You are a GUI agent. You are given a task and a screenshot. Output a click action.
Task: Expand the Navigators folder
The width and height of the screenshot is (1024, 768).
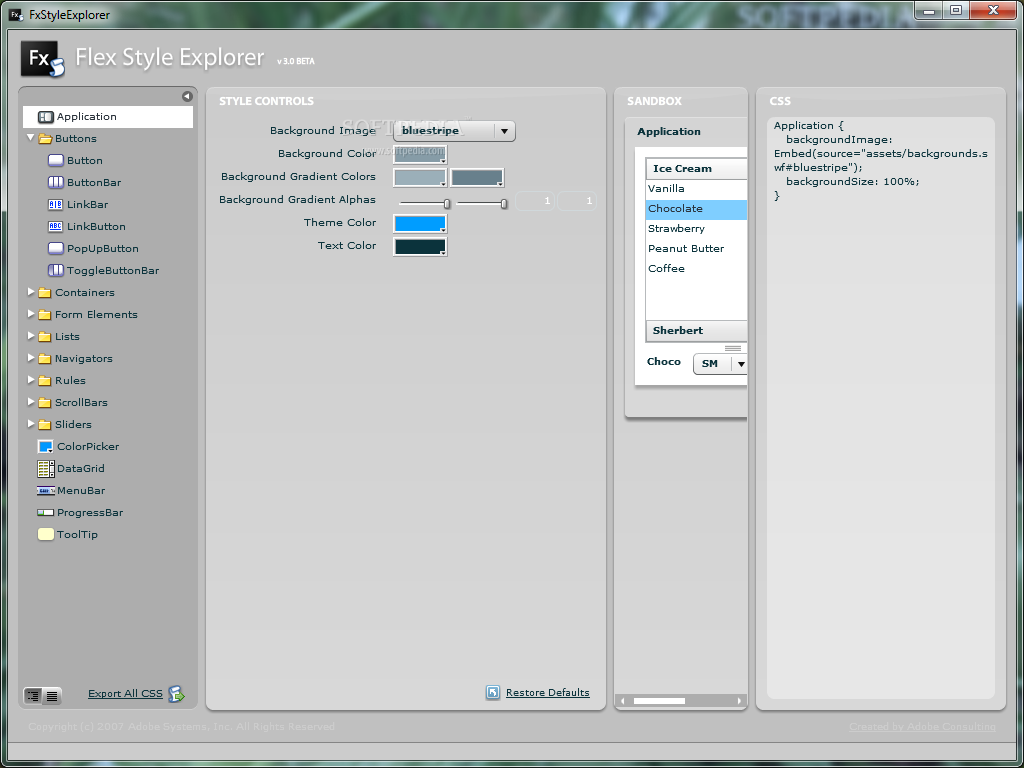pyautogui.click(x=31, y=358)
